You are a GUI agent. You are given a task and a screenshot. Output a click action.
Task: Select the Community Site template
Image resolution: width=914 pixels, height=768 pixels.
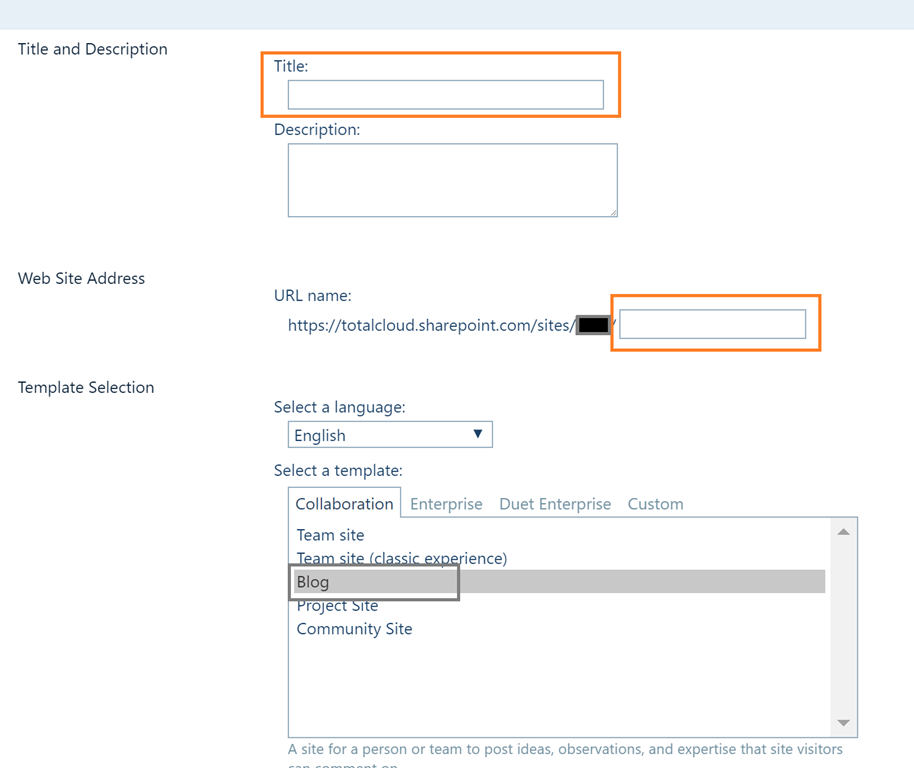354,629
